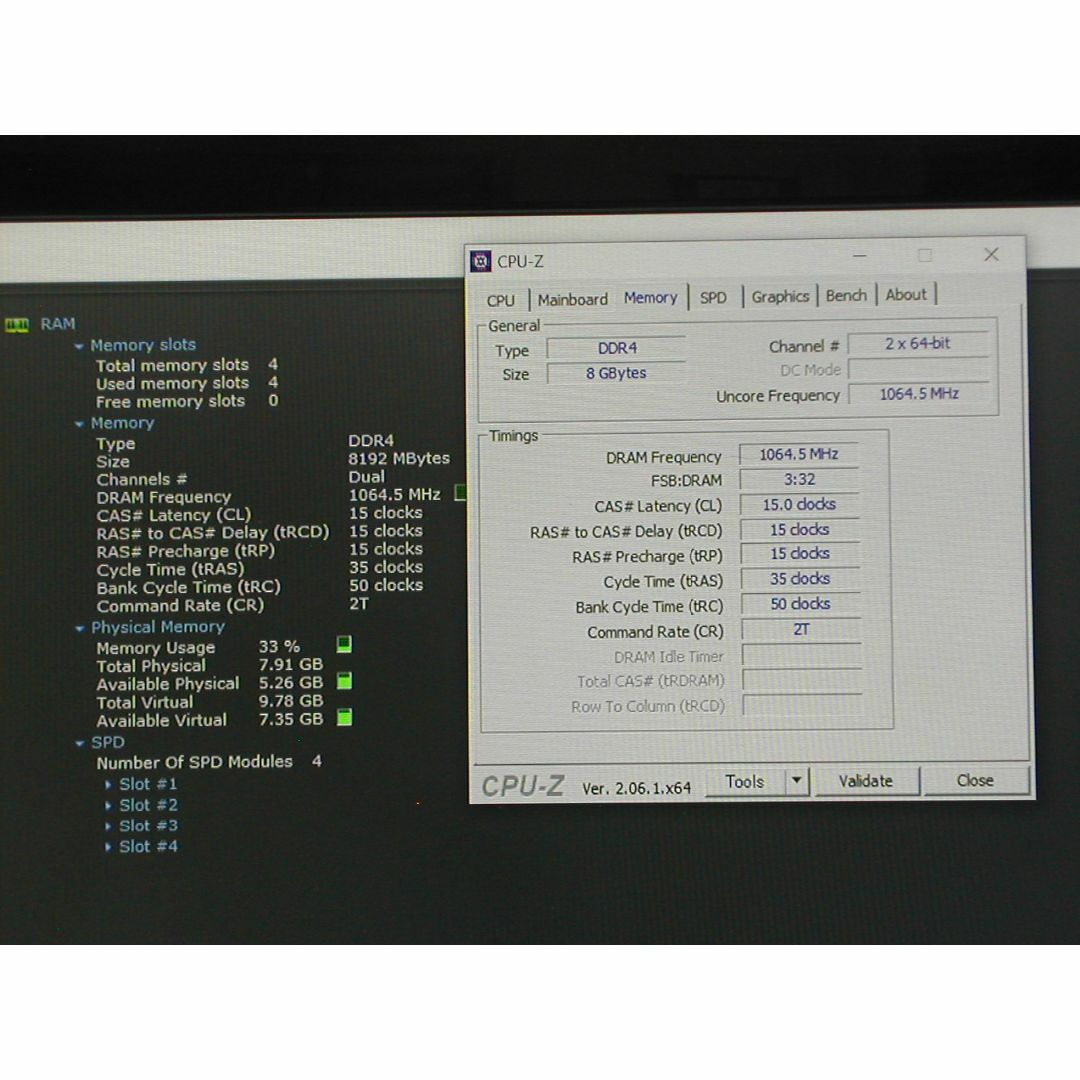Click the RAM chip icon in Speccy
The width and height of the screenshot is (1080, 1080).
(17, 324)
